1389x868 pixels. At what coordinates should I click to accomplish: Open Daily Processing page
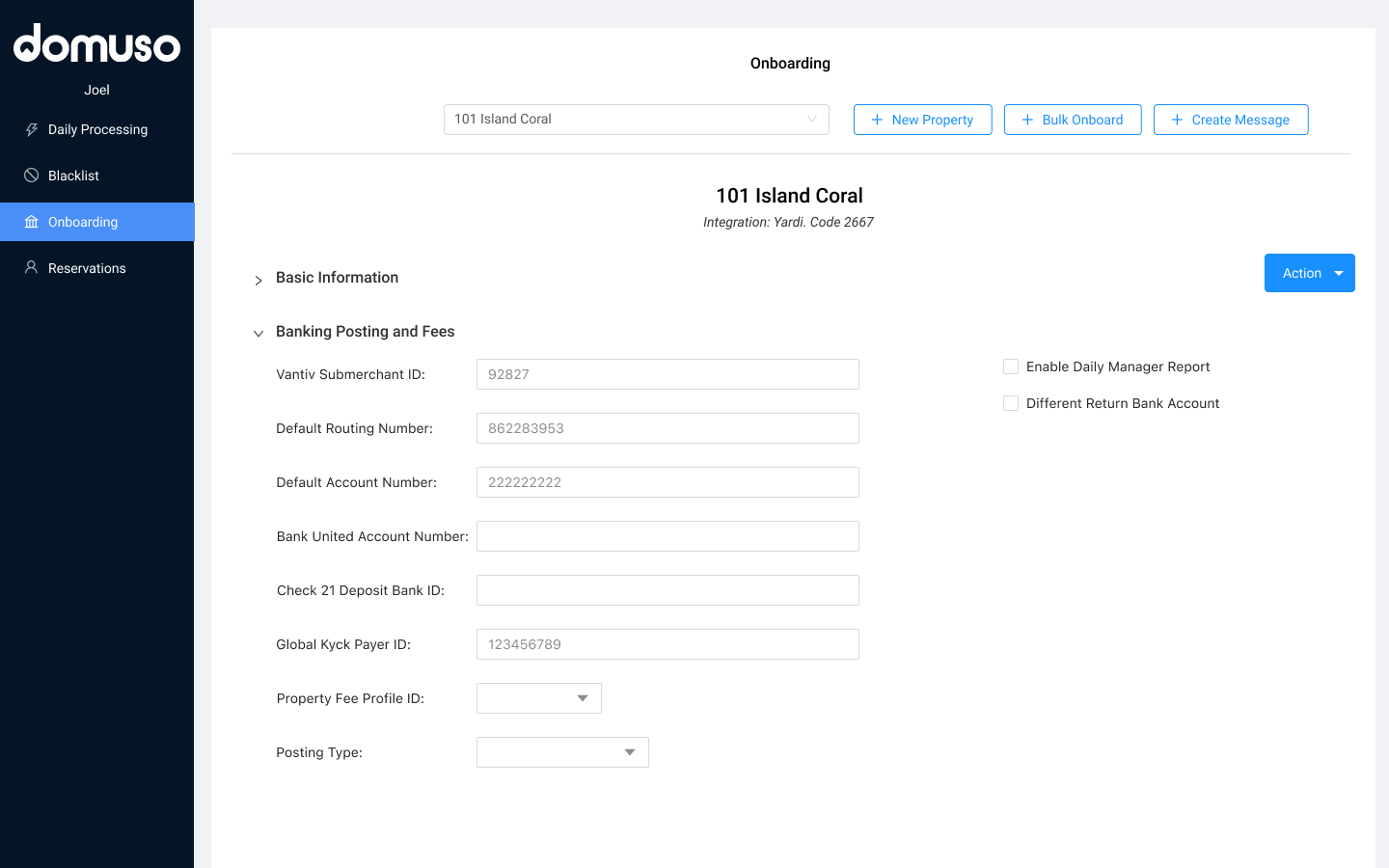[96, 129]
